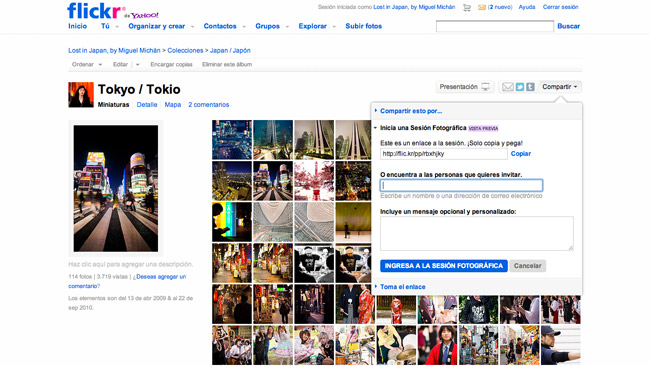Click Cerrar sesión link
This screenshot has height=366, width=650.
(560, 7)
